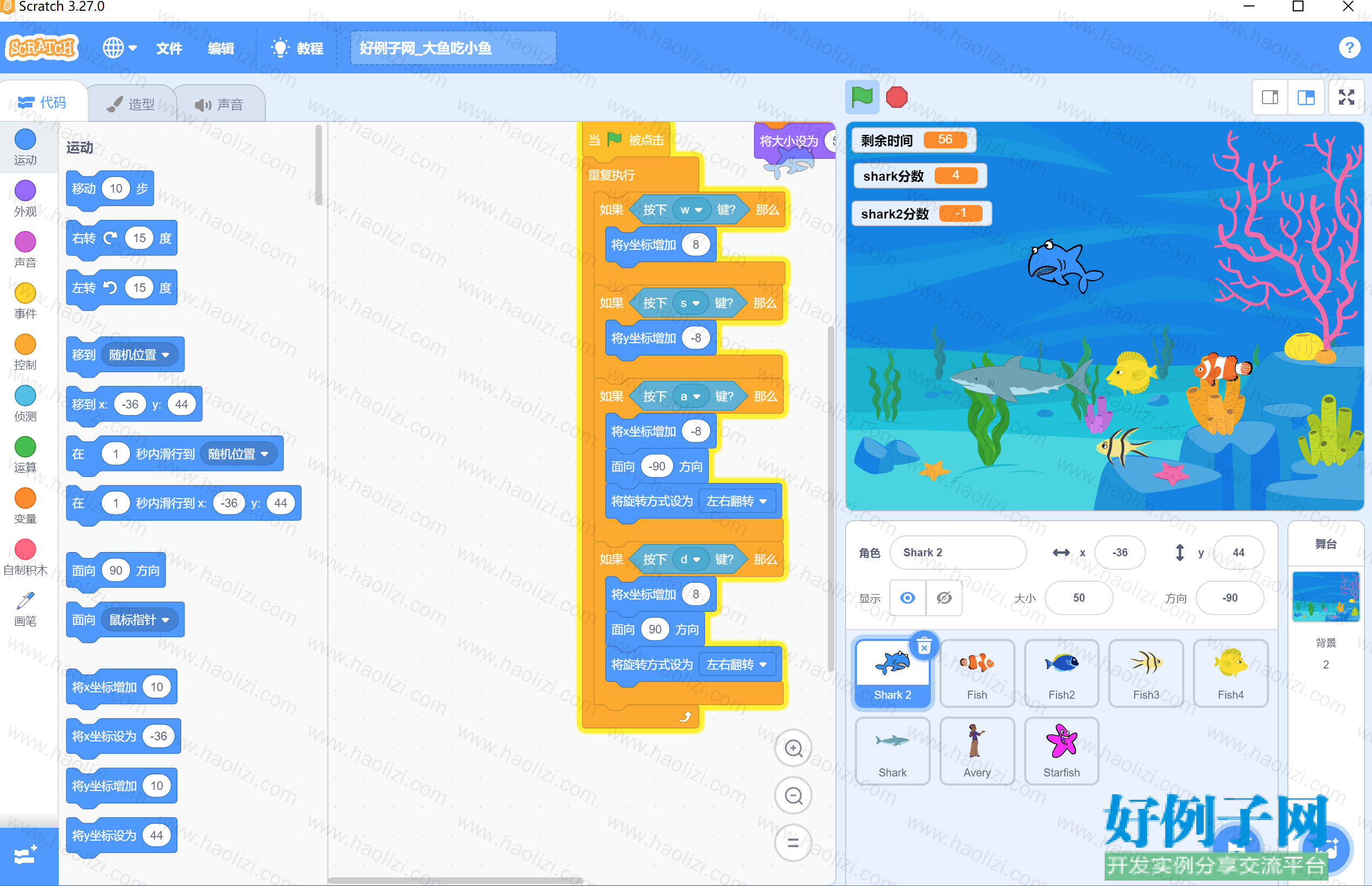Select the stage backdrop thumbnail
This screenshot has width=1372, height=886.
tap(1326, 596)
